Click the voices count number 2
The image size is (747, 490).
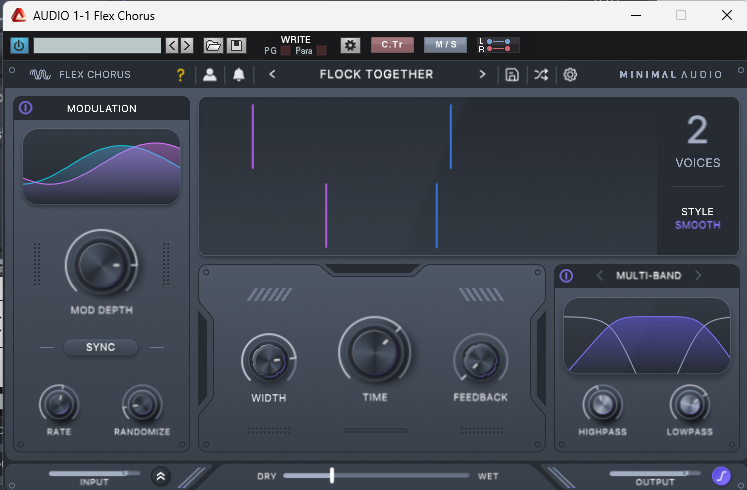pyautogui.click(x=697, y=130)
